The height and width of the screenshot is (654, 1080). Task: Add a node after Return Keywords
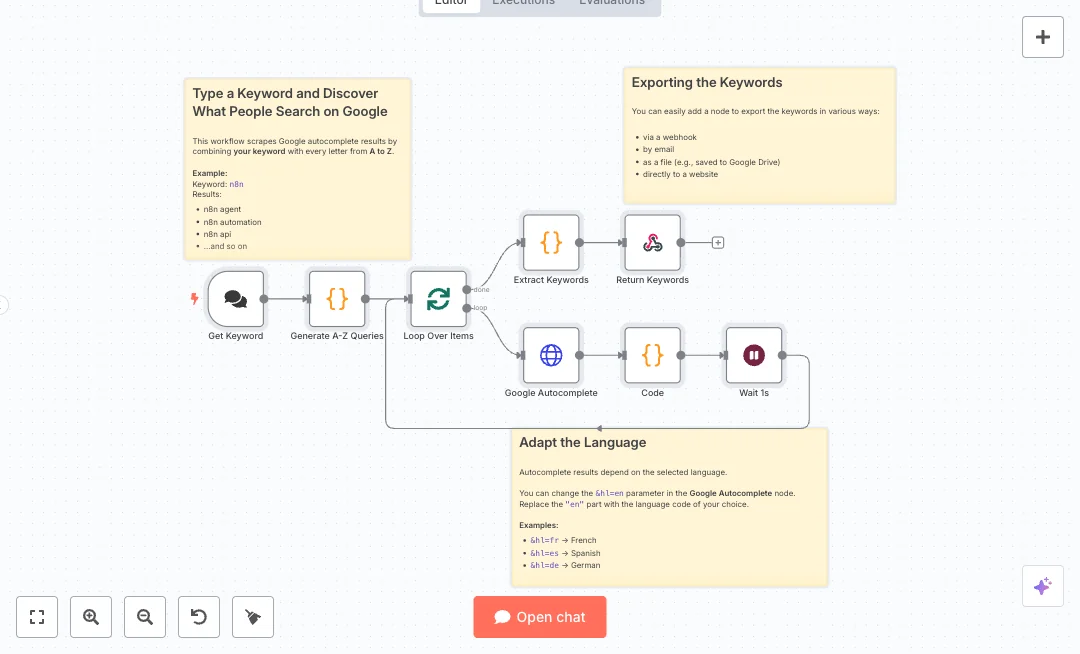[718, 242]
